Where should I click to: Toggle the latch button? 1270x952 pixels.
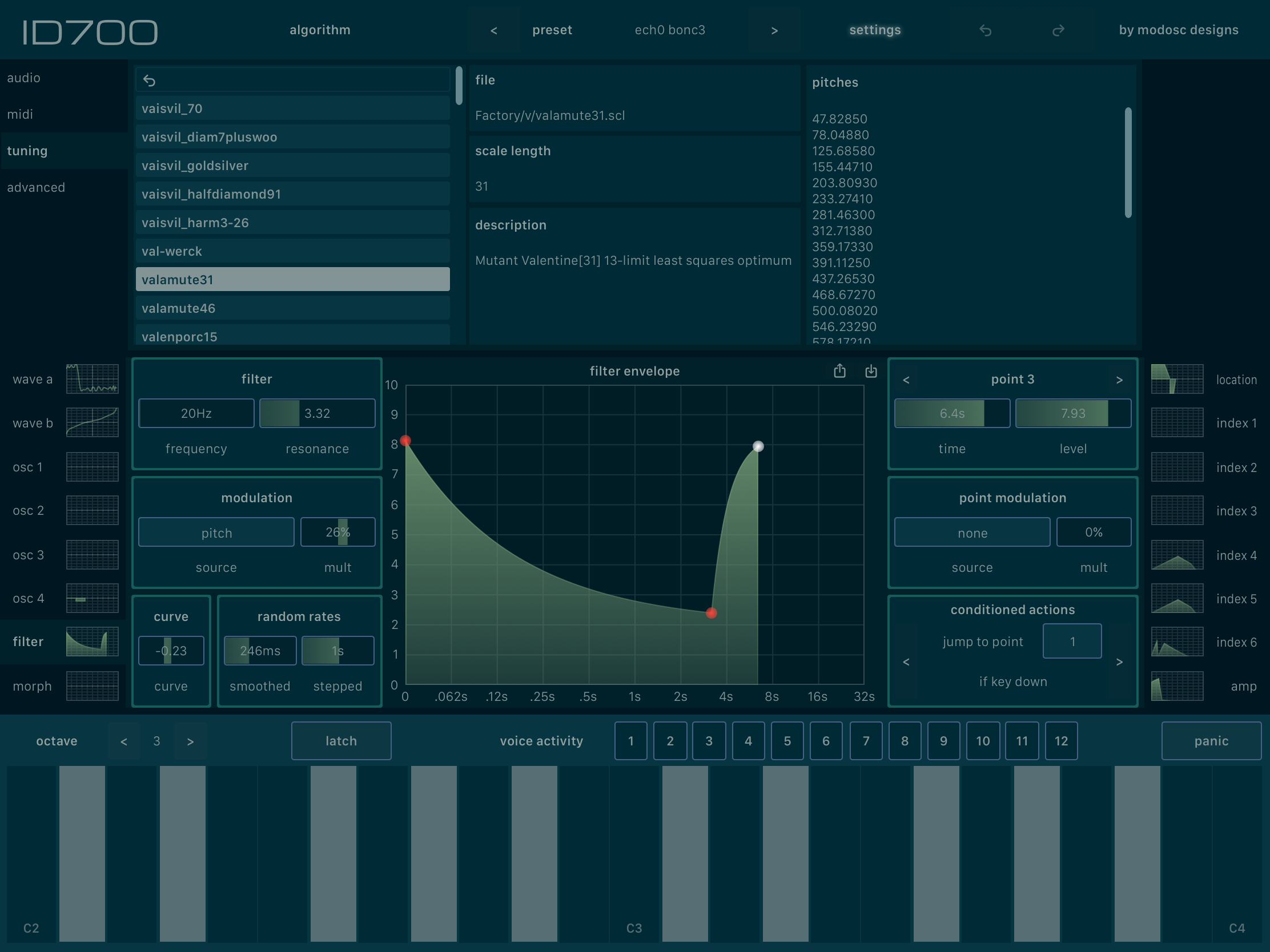click(x=341, y=741)
